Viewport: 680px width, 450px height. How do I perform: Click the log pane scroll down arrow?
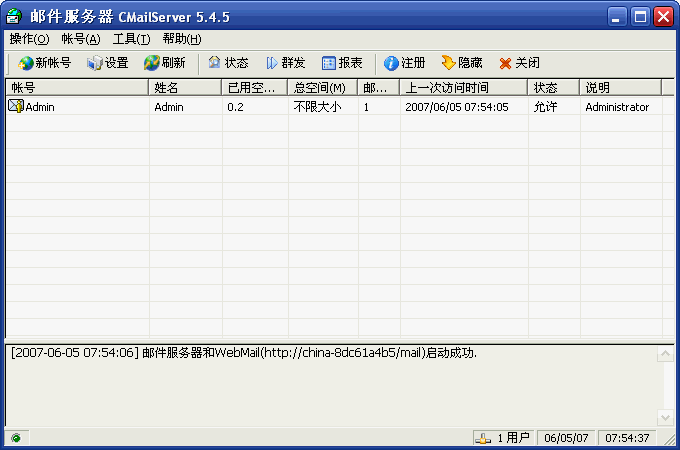665,417
